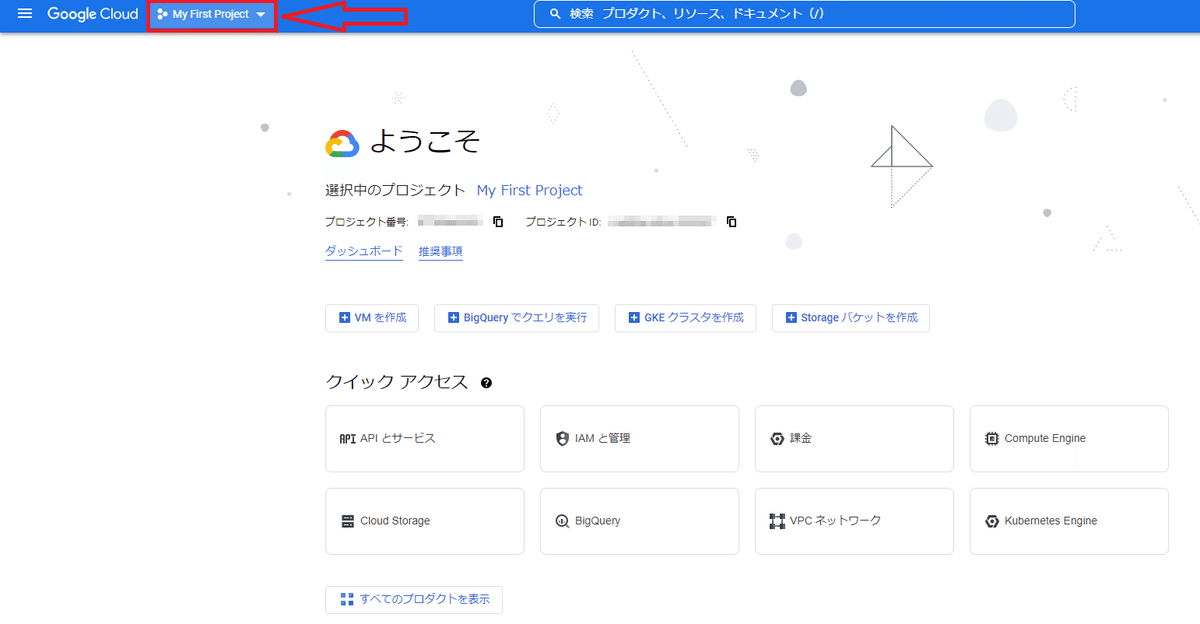Screen dimensions: 1200x624
Task: Click the クイック アクセス heading
Action: 397,382
